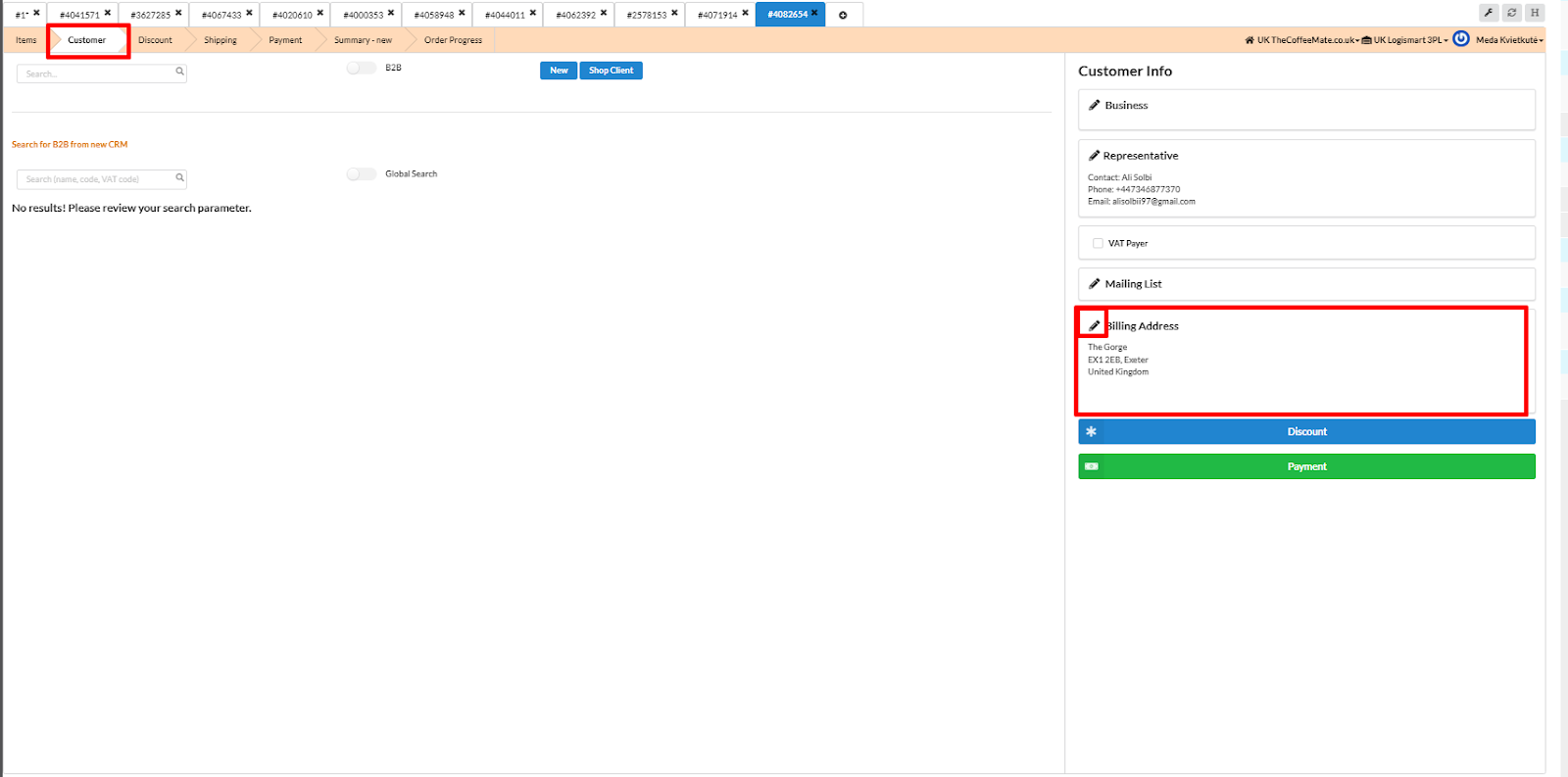
Task: Close order tab #3627285
Action: (x=178, y=13)
